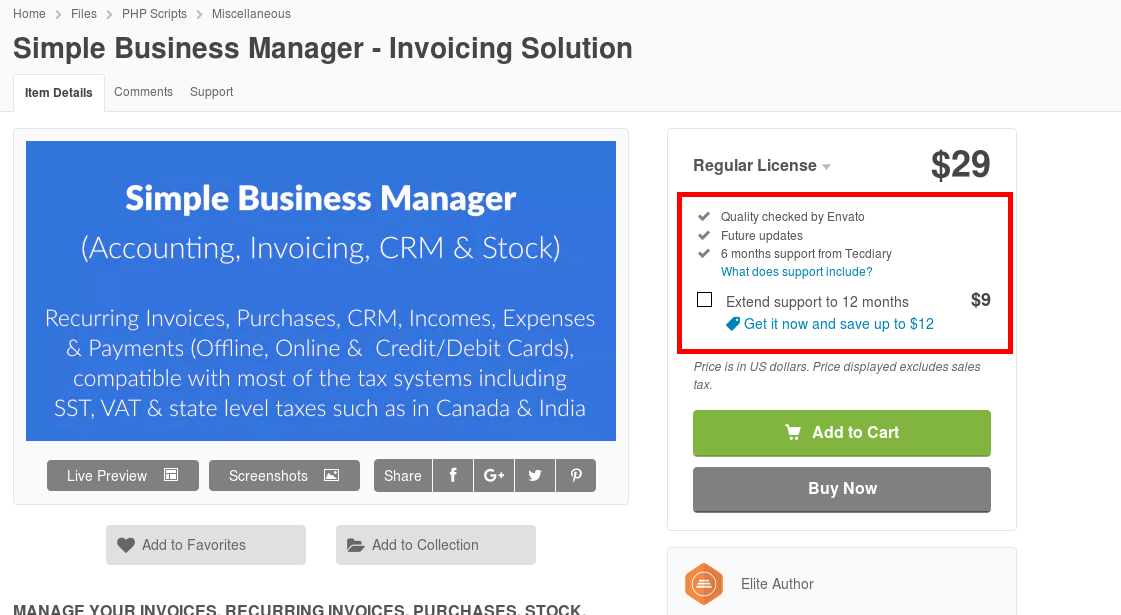Open the Live Preview button
Viewport: 1121px width, 615px height.
coord(122,476)
